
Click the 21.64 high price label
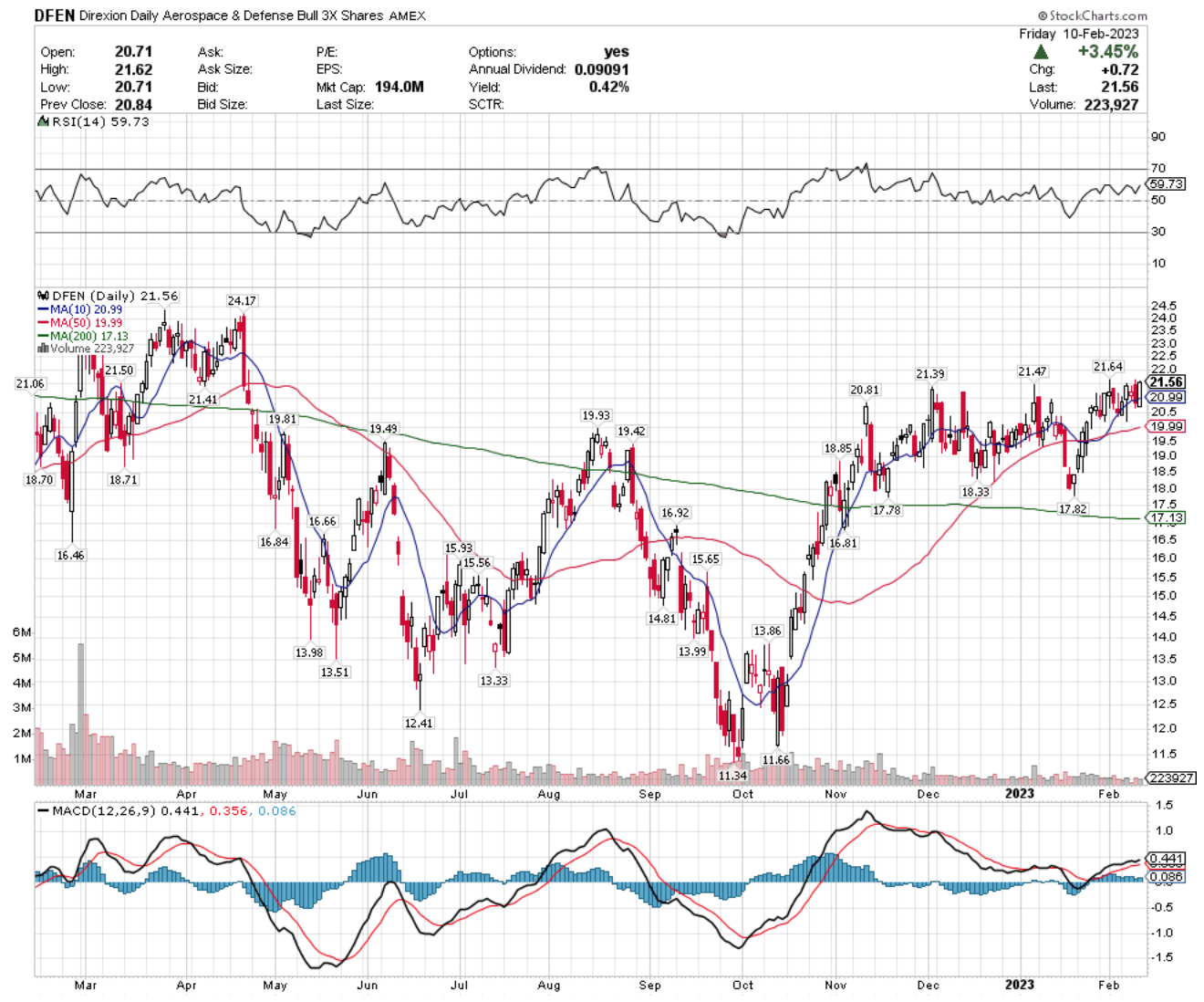(1108, 367)
